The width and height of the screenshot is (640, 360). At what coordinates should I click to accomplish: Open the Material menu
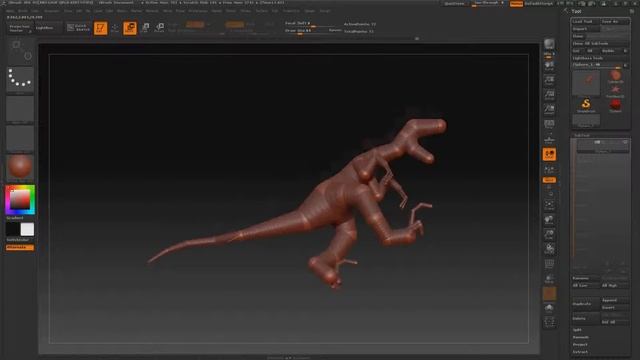(152, 11)
